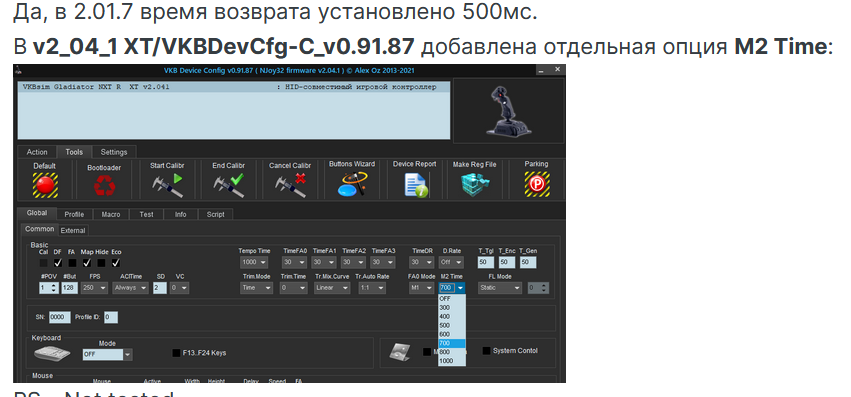Viewport: 851px width, 397px height.
Task: Click the T_Tgl input field
Action: click(x=486, y=263)
